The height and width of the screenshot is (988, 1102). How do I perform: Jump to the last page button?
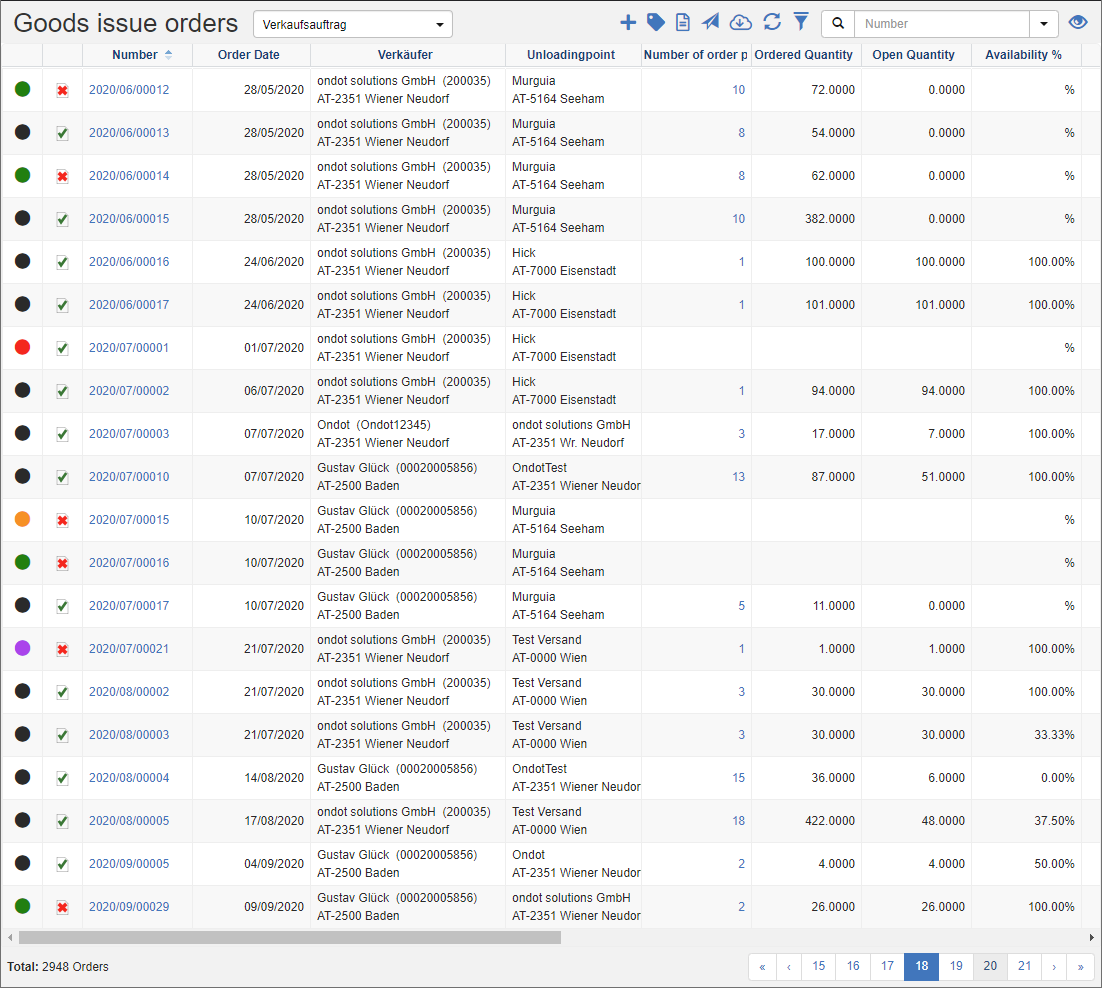[1080, 966]
